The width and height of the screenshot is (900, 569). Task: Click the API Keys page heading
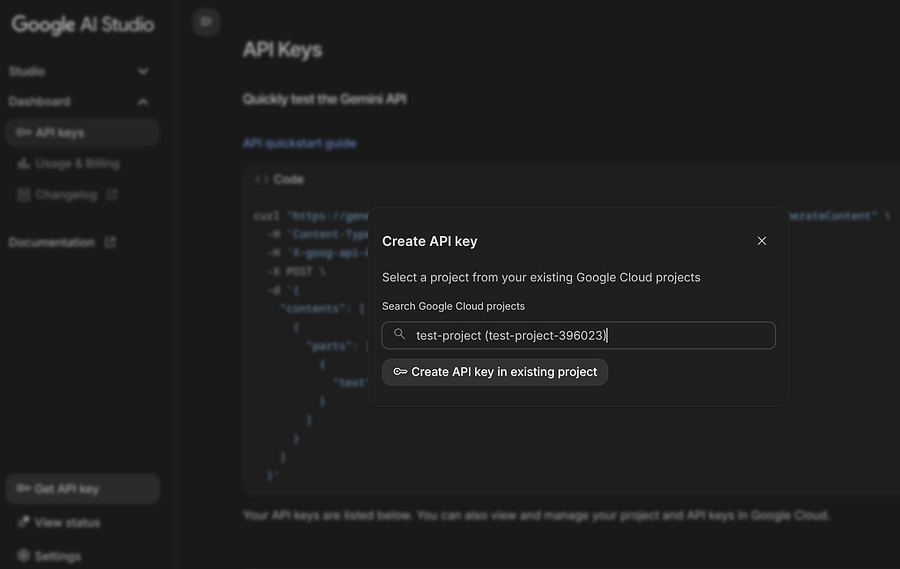pos(282,50)
